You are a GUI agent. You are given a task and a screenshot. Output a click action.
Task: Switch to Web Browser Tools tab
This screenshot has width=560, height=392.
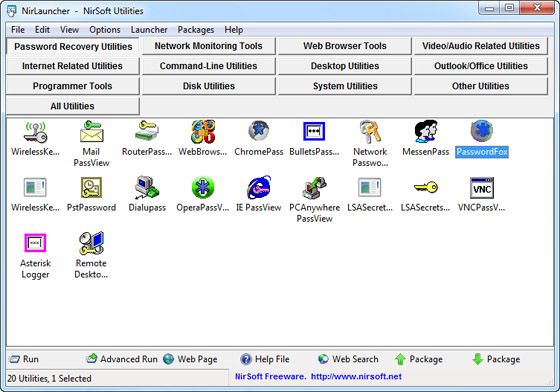[345, 46]
